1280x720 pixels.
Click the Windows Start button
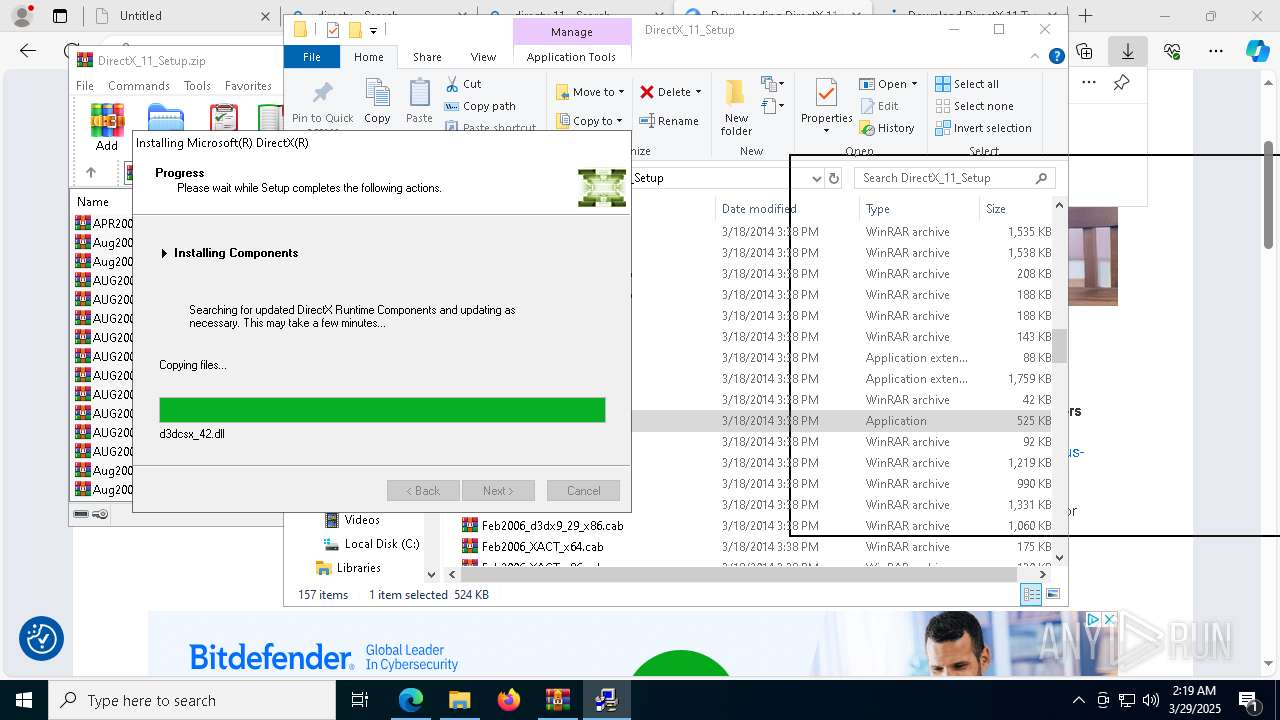point(23,700)
